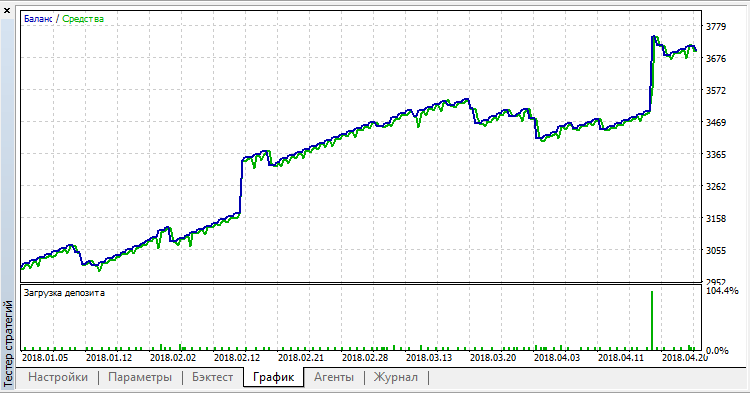Click the 2018.04.11 date label
Viewport: 750px width, 394px height.
(x=621, y=358)
